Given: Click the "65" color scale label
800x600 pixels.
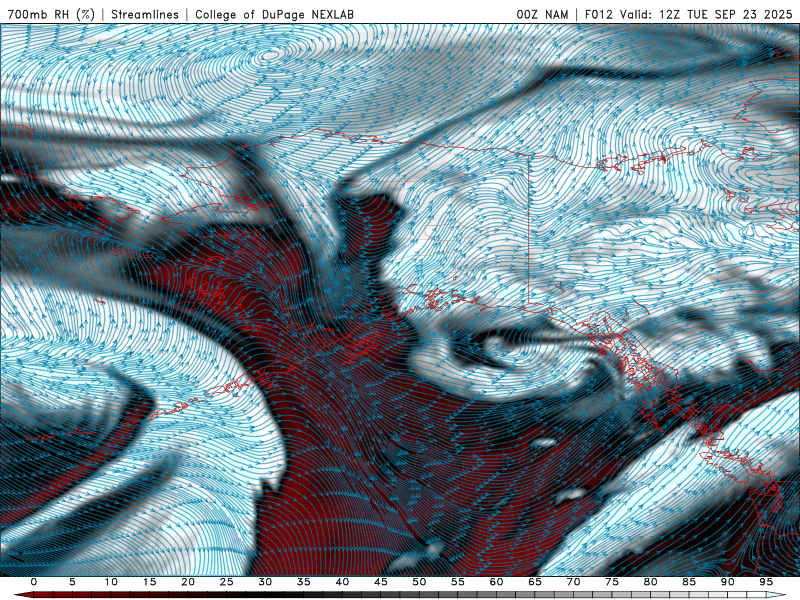Looking at the screenshot, I should 535,582.
